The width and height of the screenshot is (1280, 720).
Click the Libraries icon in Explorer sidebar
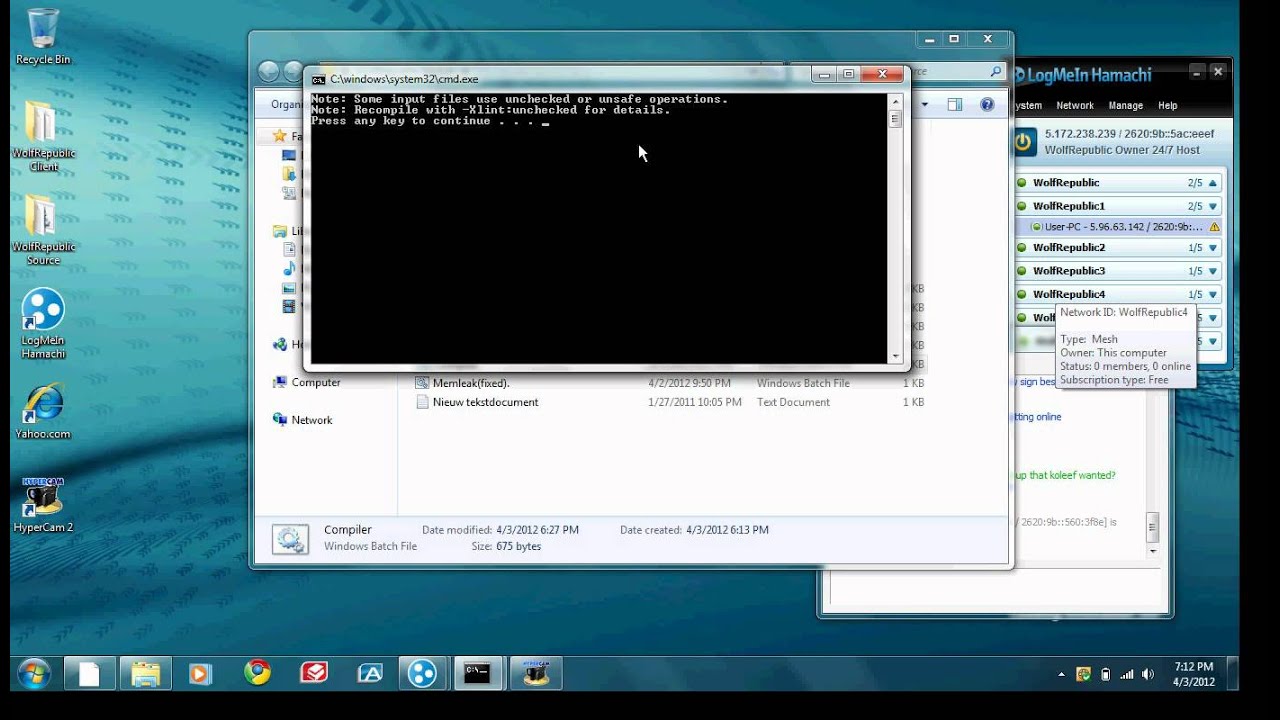click(x=280, y=231)
